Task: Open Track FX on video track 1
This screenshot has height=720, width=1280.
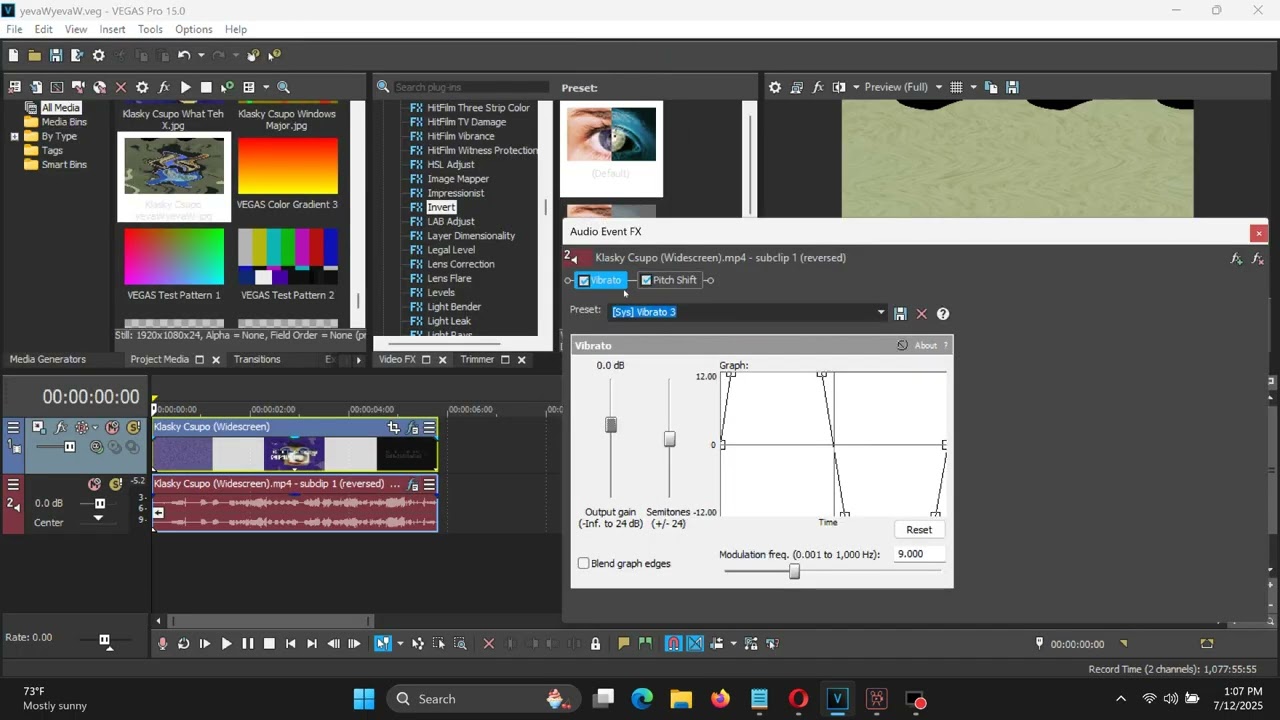Action: (x=60, y=428)
